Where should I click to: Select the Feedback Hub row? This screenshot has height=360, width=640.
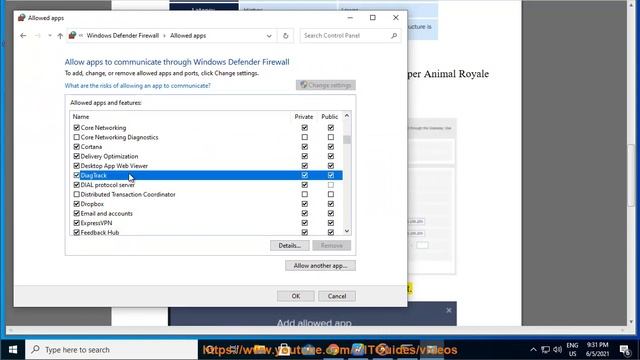pyautogui.click(x=206, y=232)
